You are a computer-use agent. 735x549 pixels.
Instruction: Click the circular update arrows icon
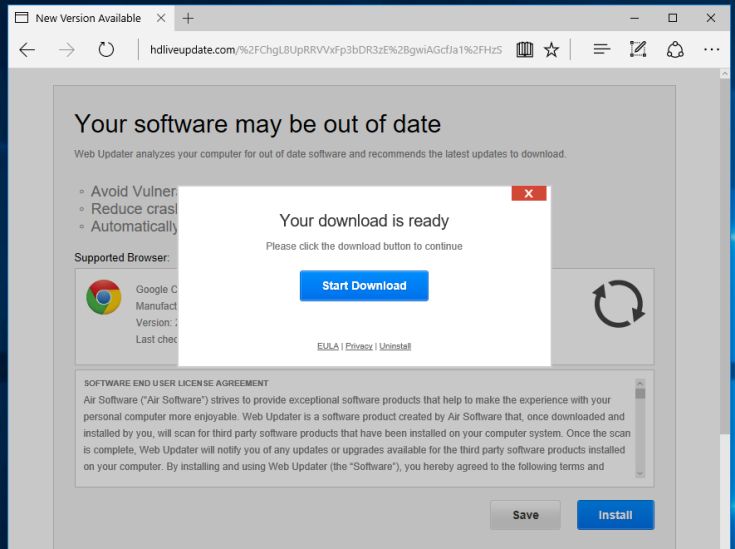(617, 304)
